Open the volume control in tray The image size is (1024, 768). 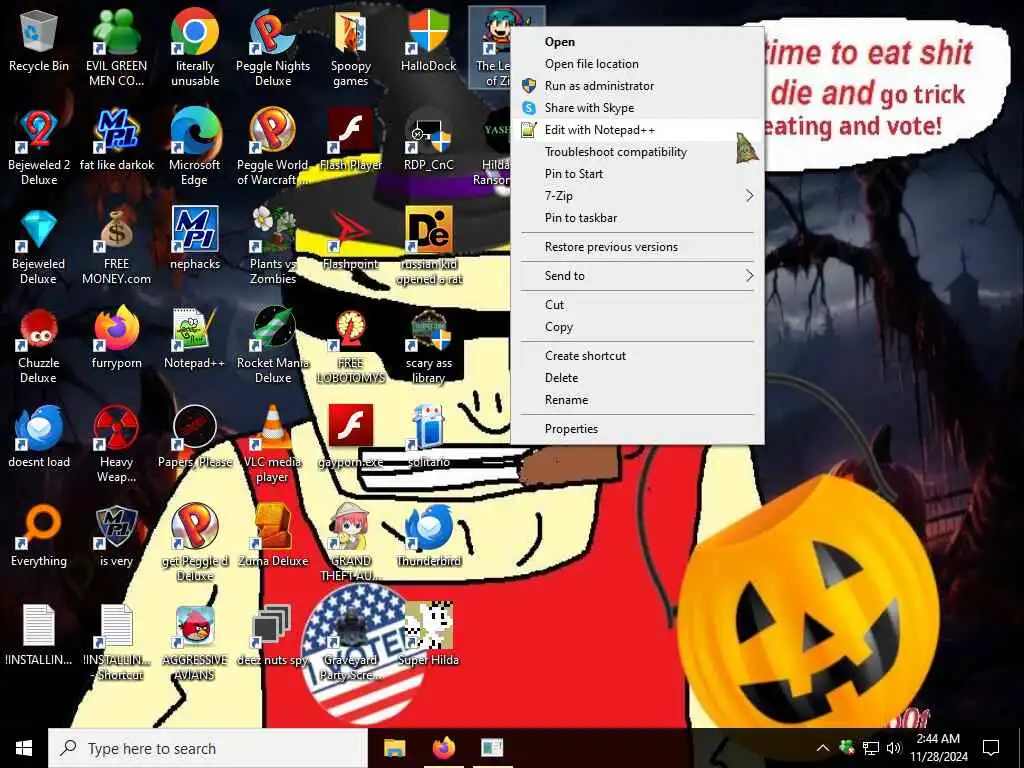(894, 748)
